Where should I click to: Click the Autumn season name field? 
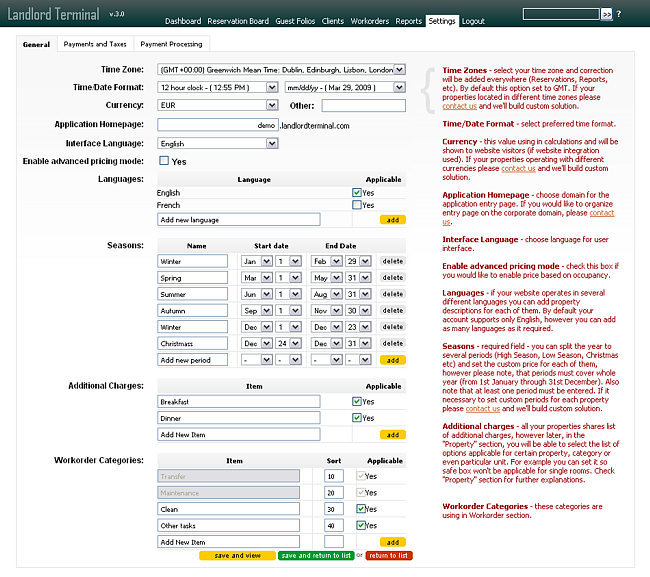coord(192,310)
